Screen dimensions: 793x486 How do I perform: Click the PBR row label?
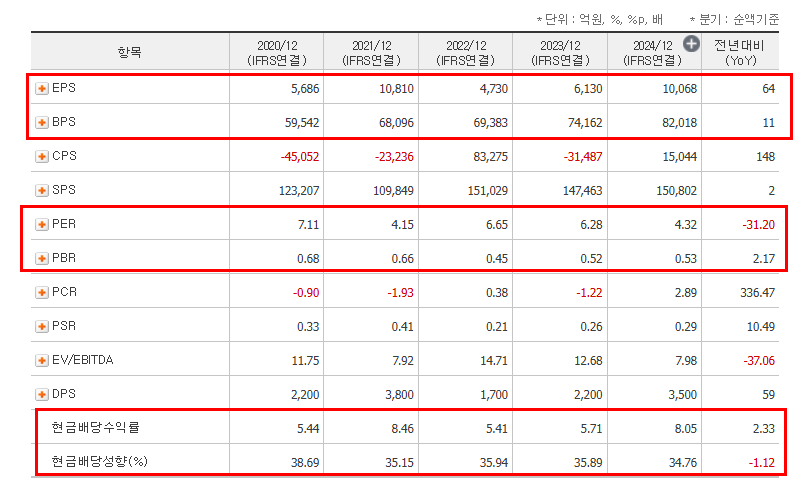(64, 258)
